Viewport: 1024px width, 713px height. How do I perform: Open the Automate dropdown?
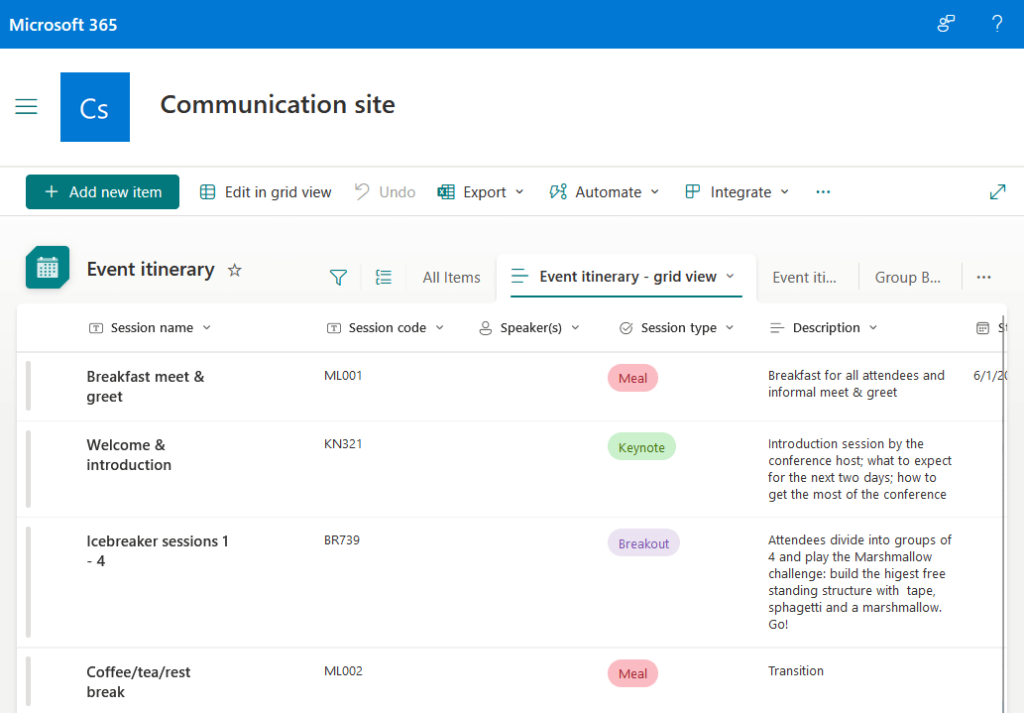point(604,192)
